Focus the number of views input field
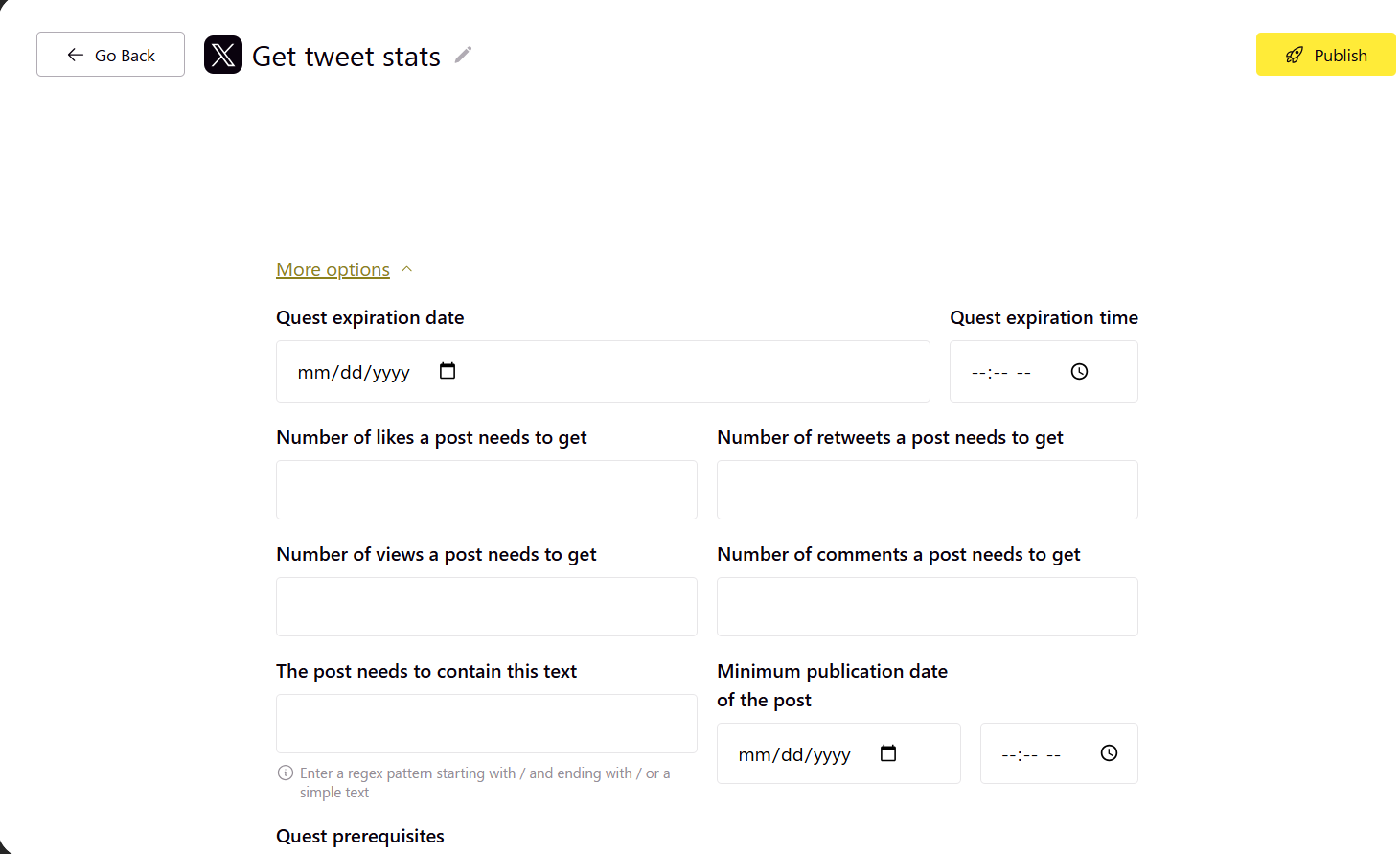 pyautogui.click(x=487, y=607)
